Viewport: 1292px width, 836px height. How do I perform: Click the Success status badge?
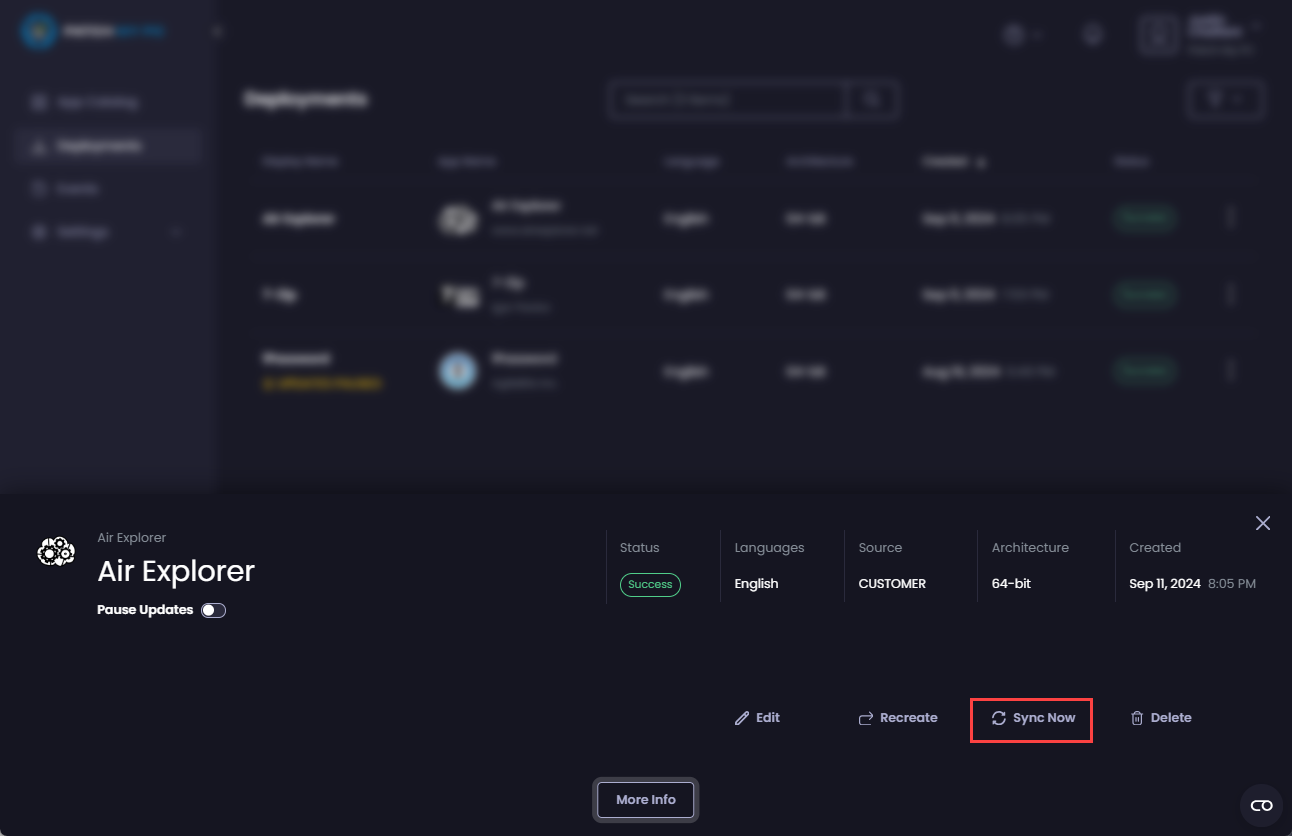(x=650, y=585)
